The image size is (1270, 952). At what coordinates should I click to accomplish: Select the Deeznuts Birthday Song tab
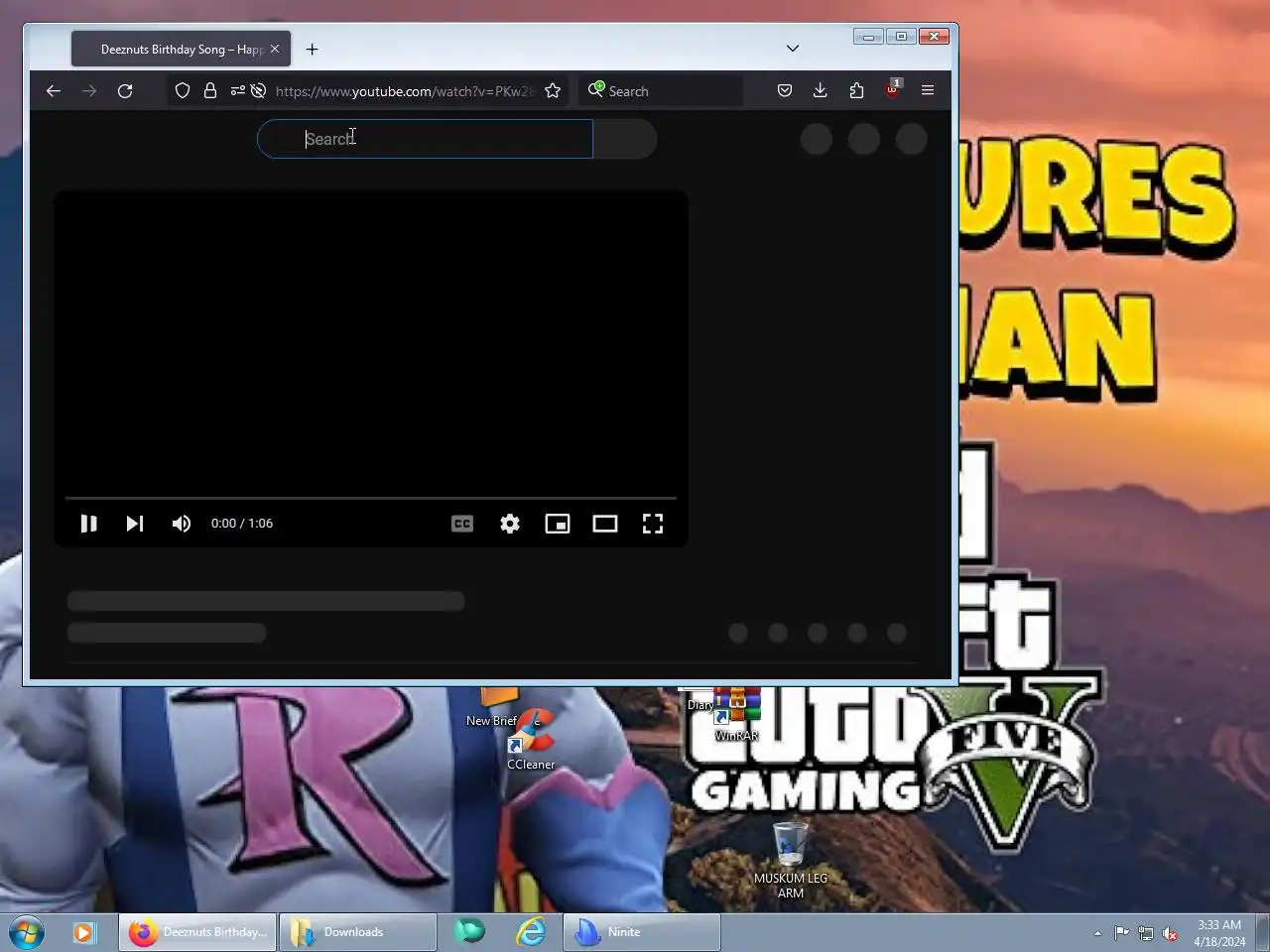point(181,49)
